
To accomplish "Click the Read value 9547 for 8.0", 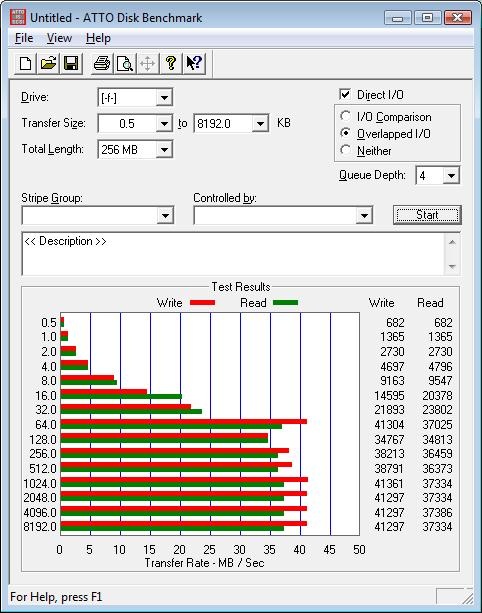I will pyautogui.click(x=440, y=380).
